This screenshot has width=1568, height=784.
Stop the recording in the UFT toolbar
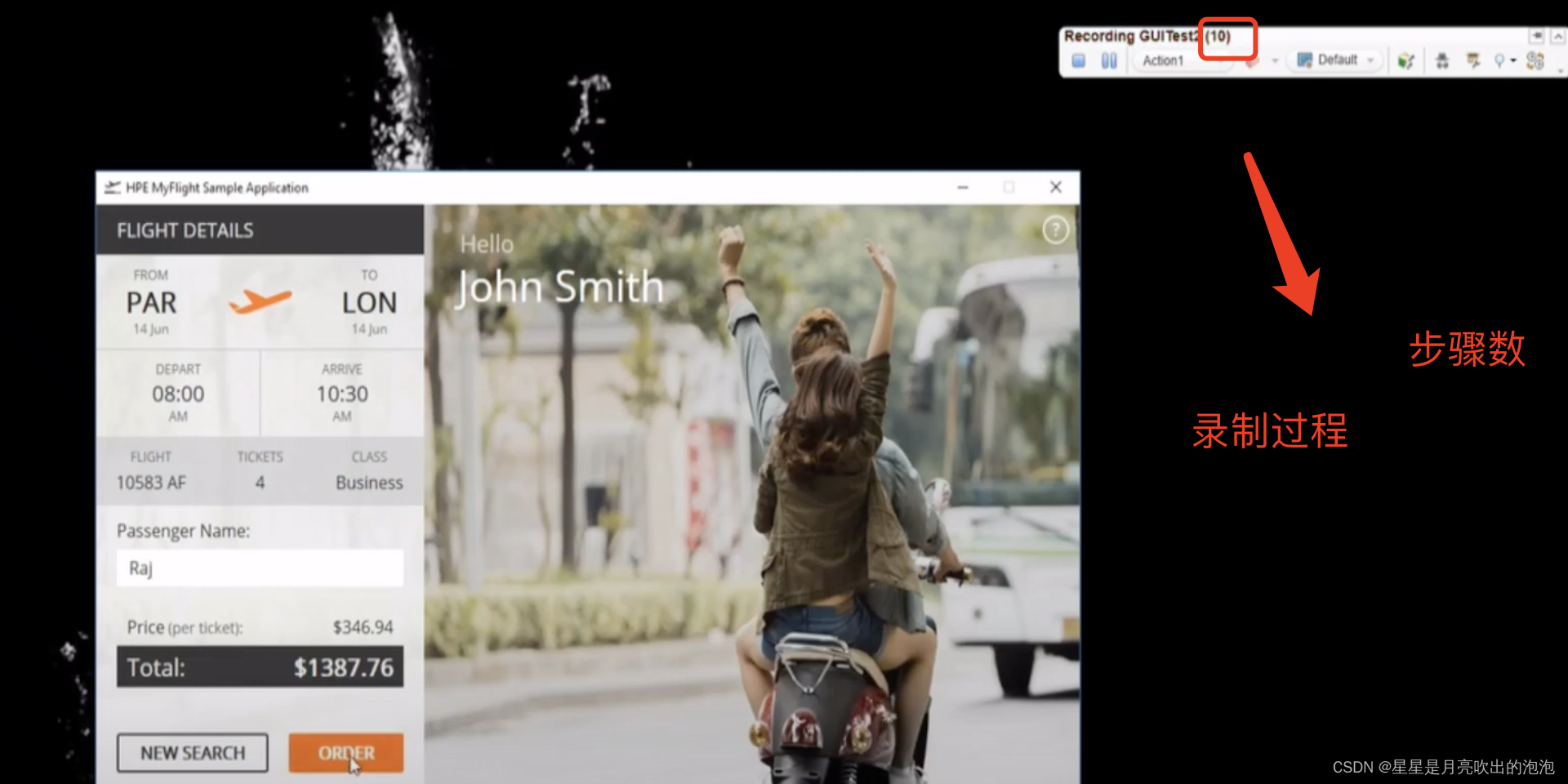[1078, 60]
